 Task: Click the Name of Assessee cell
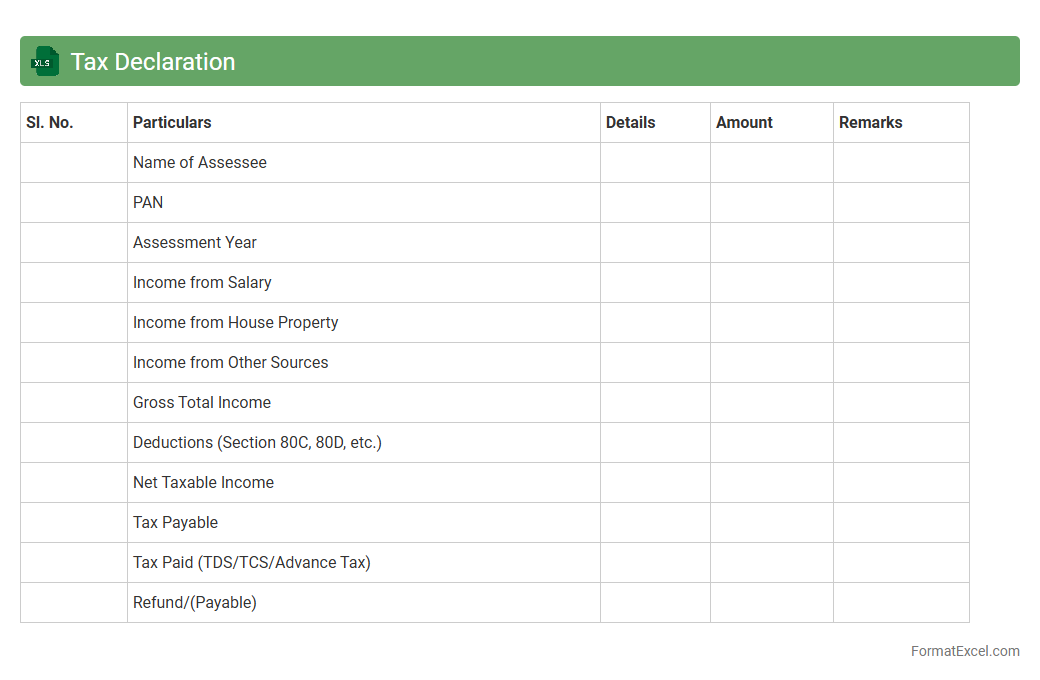click(200, 163)
